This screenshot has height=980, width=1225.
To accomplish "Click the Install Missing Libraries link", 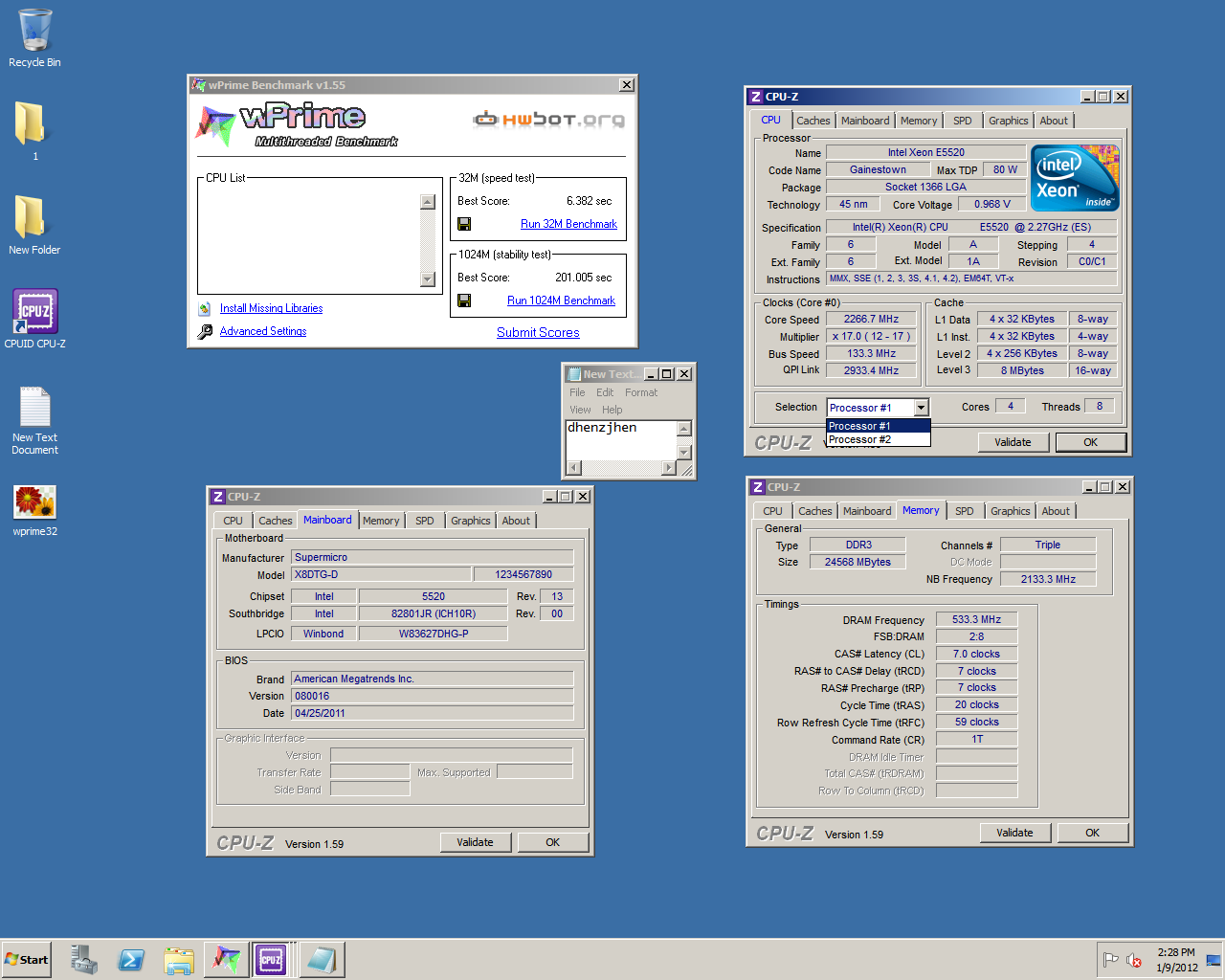I will pyautogui.click(x=271, y=308).
